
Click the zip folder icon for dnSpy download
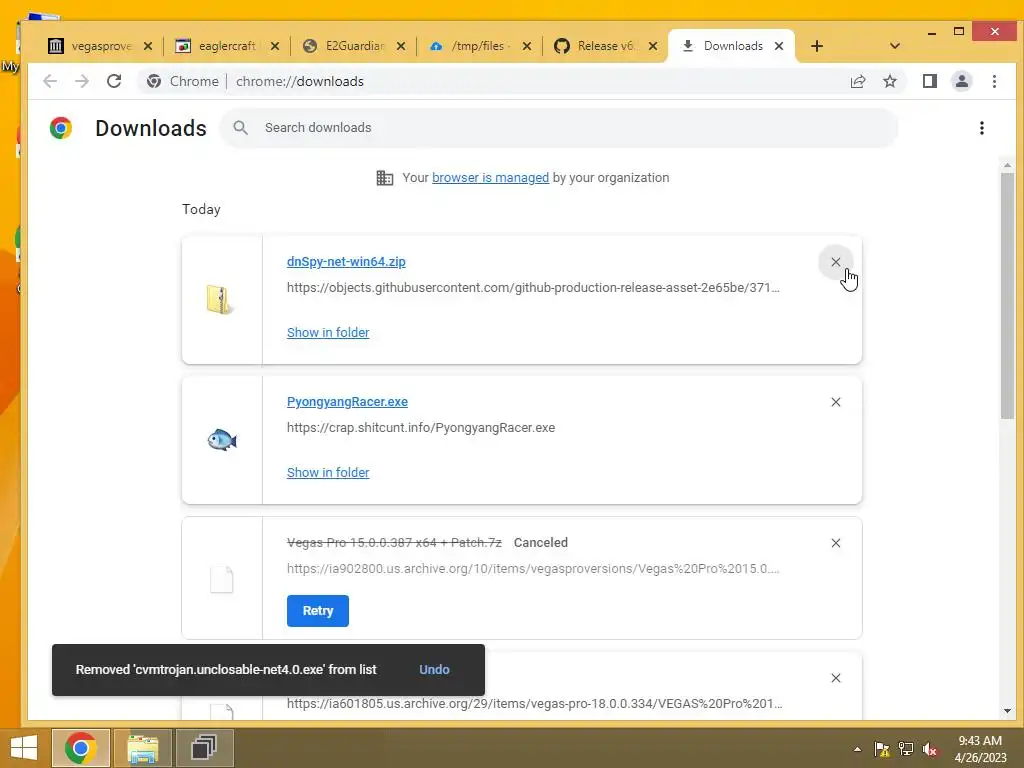pyautogui.click(x=221, y=300)
